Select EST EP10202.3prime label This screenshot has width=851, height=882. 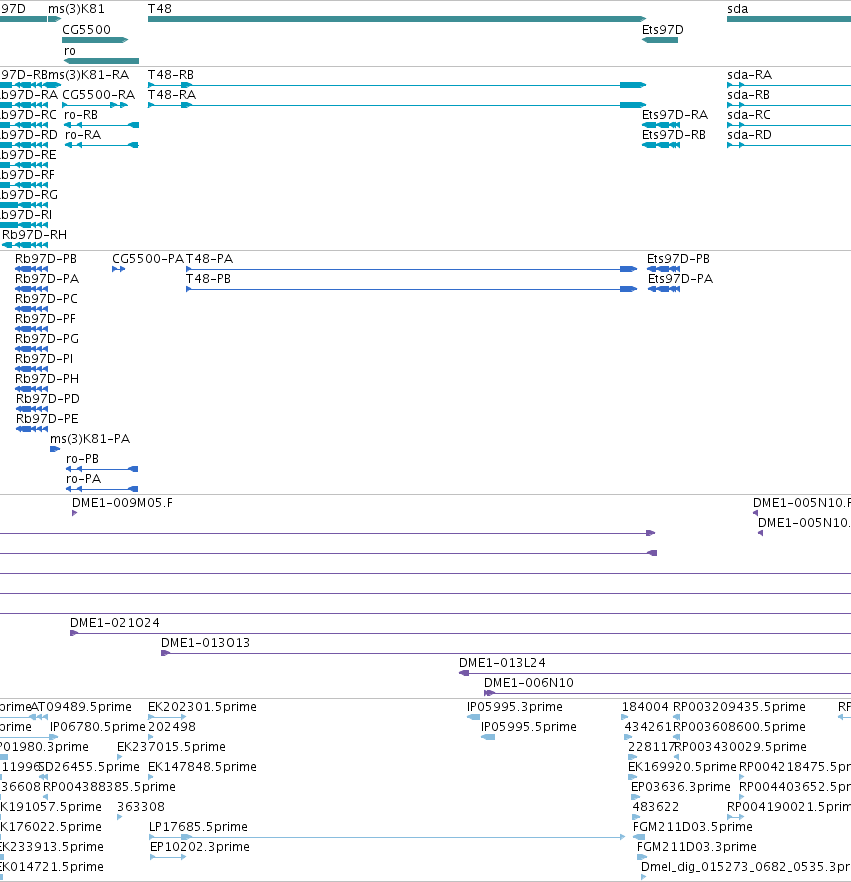click(x=200, y=847)
